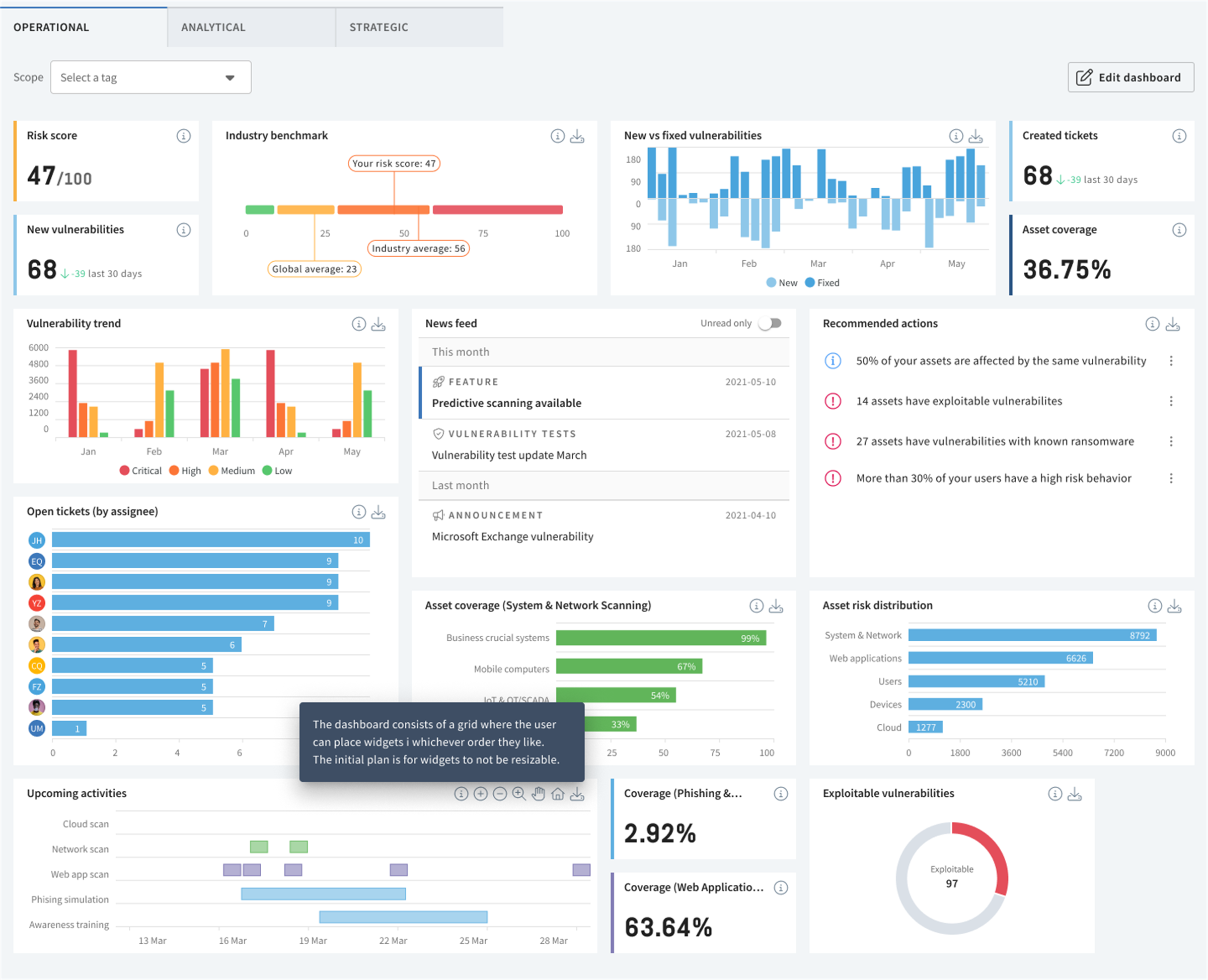Screen dimensions: 1208x980
Task: Open Predictive scanning available news item
Action: (605, 394)
